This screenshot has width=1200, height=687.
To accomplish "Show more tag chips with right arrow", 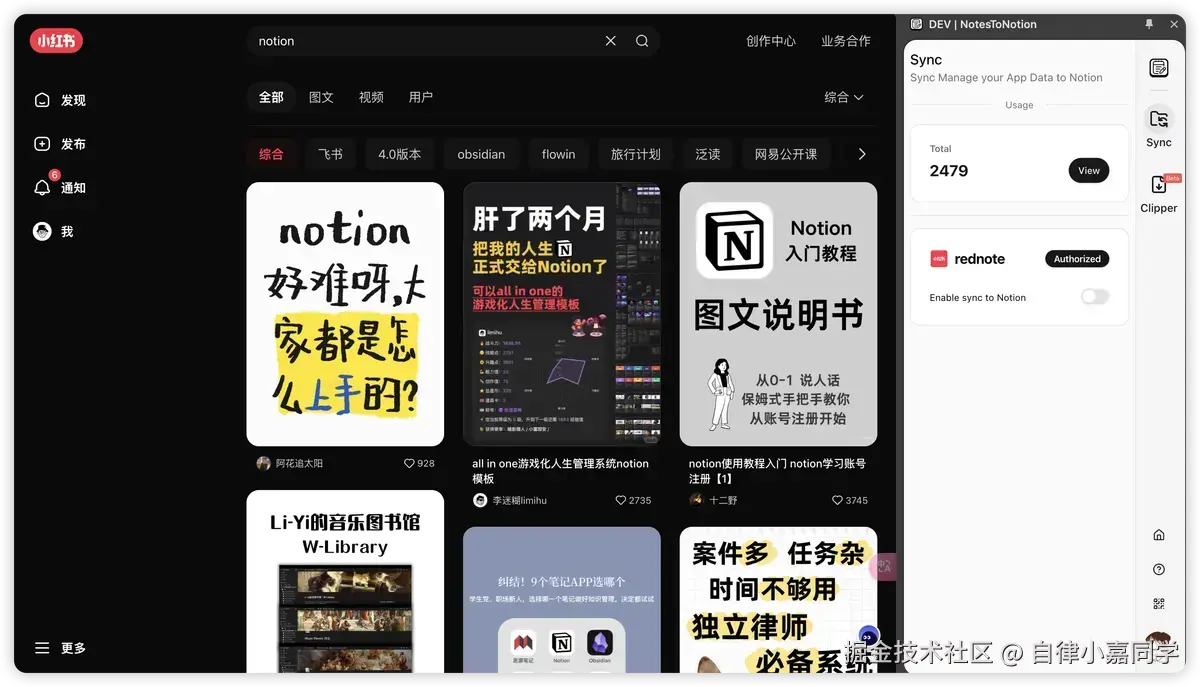I will [862, 154].
